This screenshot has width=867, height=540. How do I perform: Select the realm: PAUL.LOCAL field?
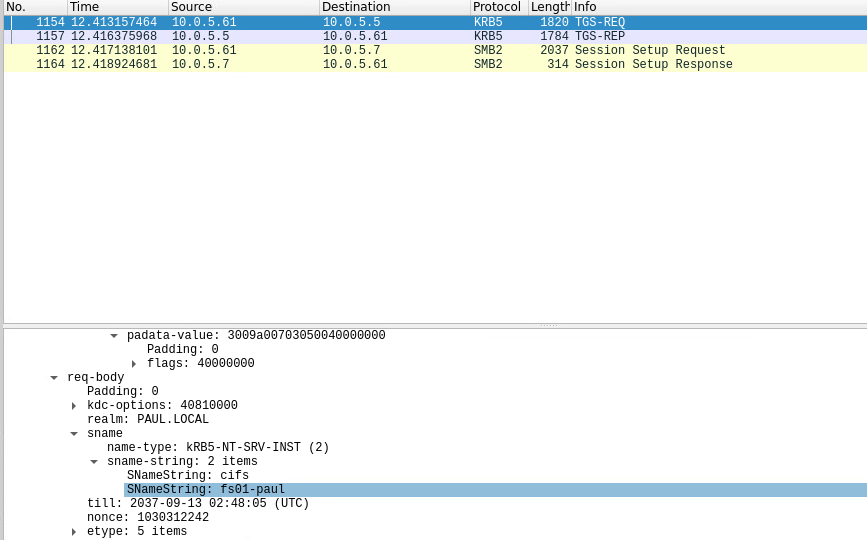click(x=148, y=420)
